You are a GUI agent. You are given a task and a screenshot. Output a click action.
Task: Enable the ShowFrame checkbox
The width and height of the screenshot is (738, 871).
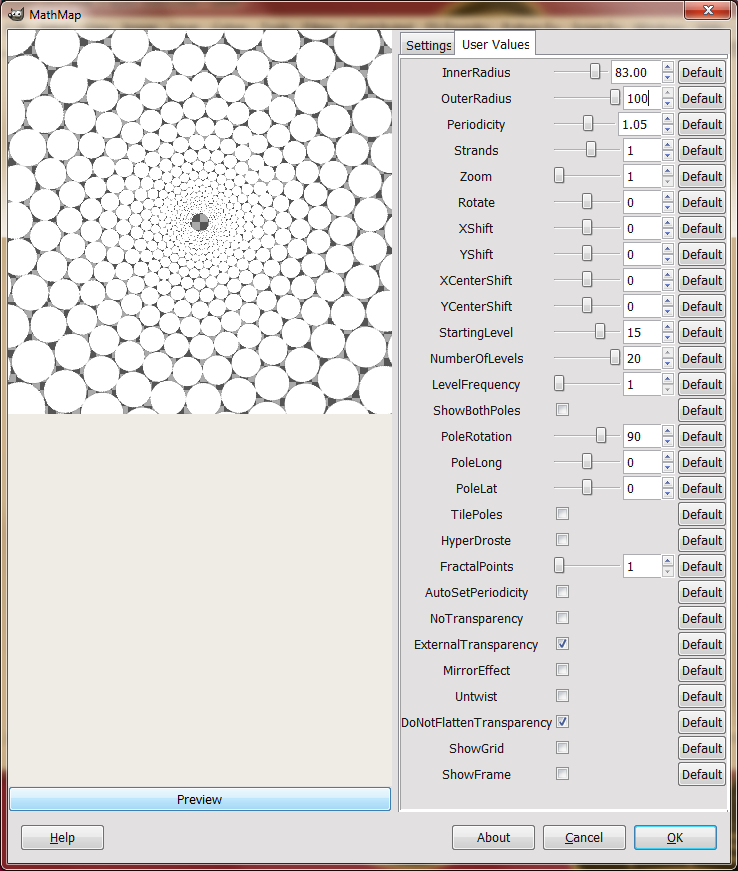tap(562, 774)
